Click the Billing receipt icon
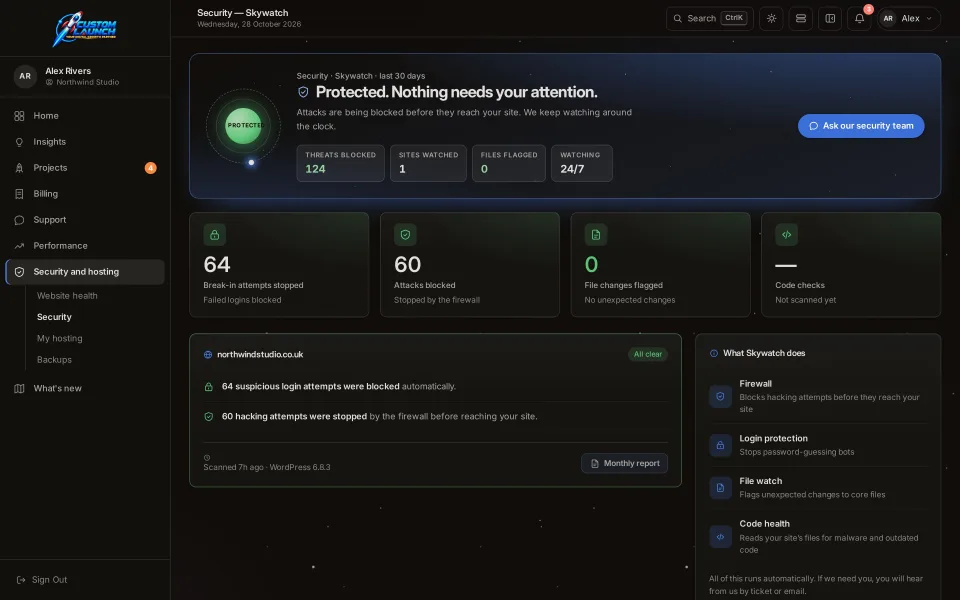 (x=19, y=194)
